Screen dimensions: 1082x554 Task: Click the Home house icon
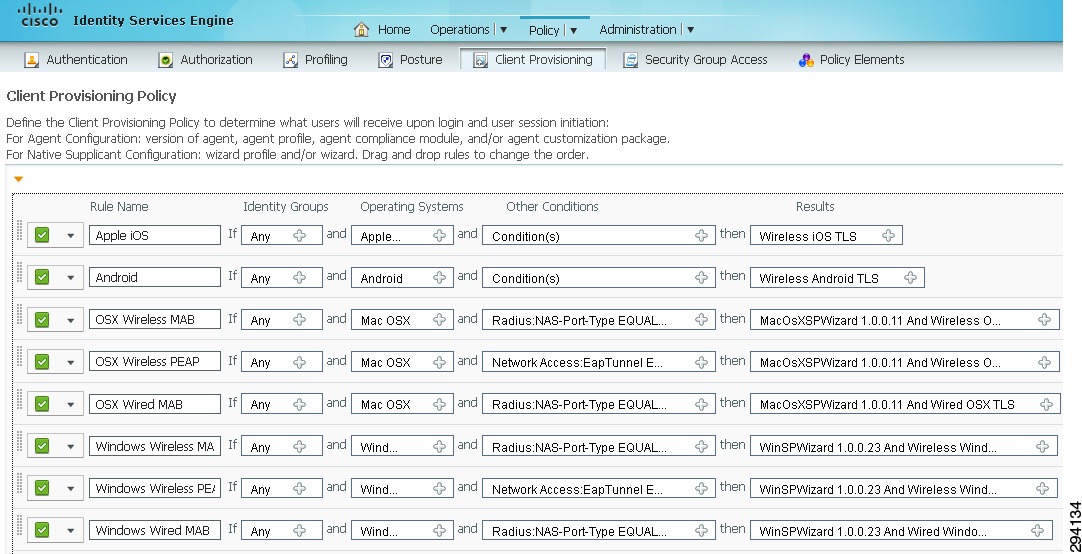tap(361, 29)
